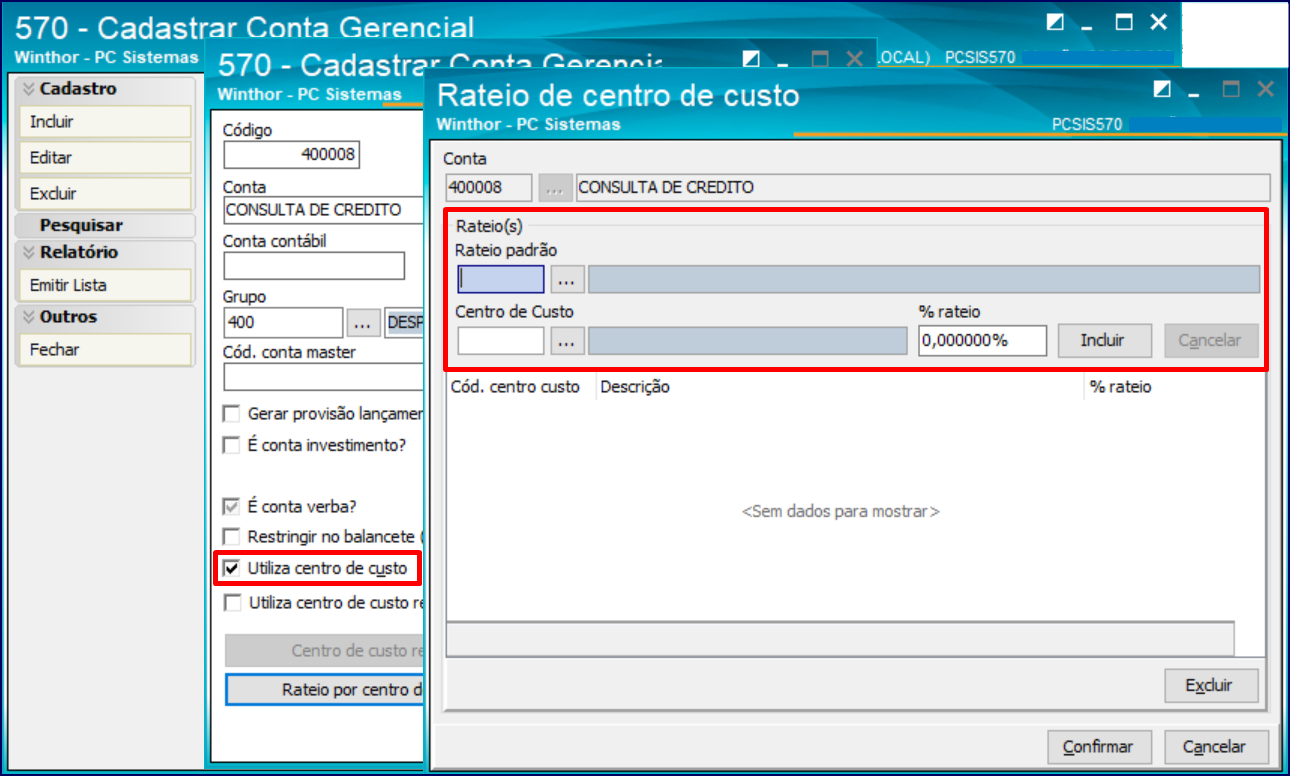Collapse the Outros section header
Image resolution: width=1290 pixels, height=776 pixels.
tap(105, 317)
